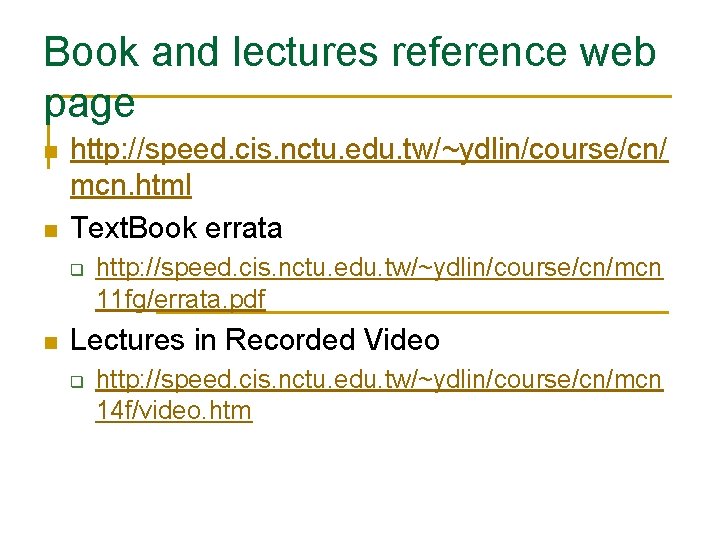Click the gold horizontal line right of "page"
The image size is (720, 540).
coord(400,98)
